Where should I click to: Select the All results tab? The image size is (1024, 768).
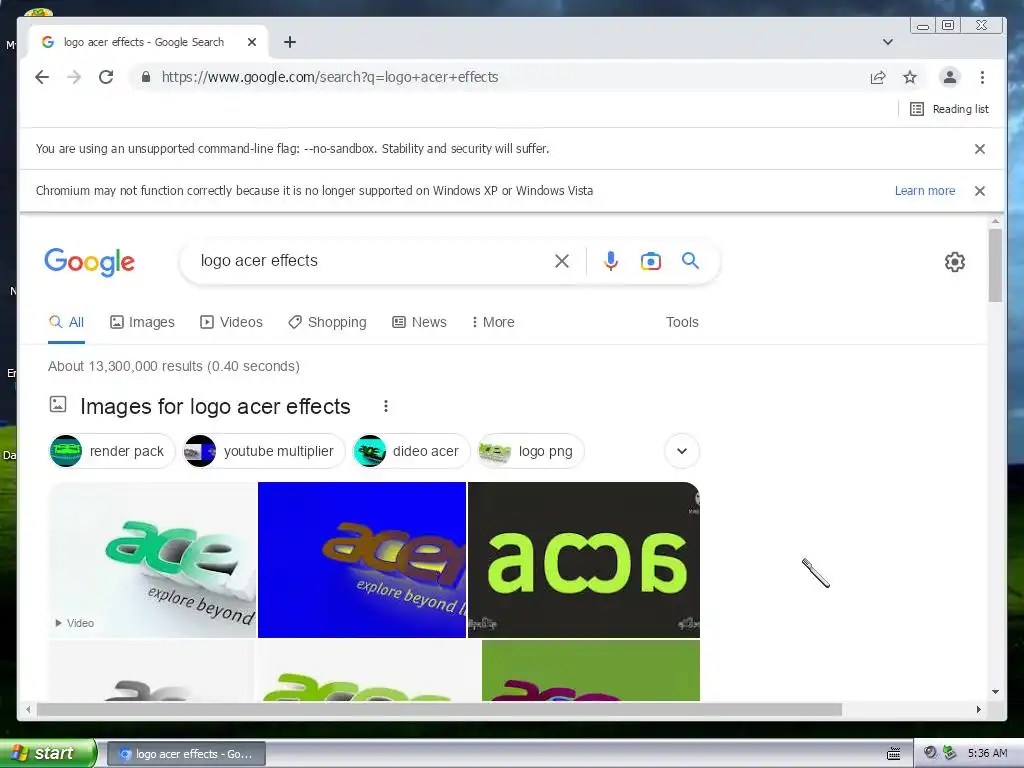pos(67,322)
